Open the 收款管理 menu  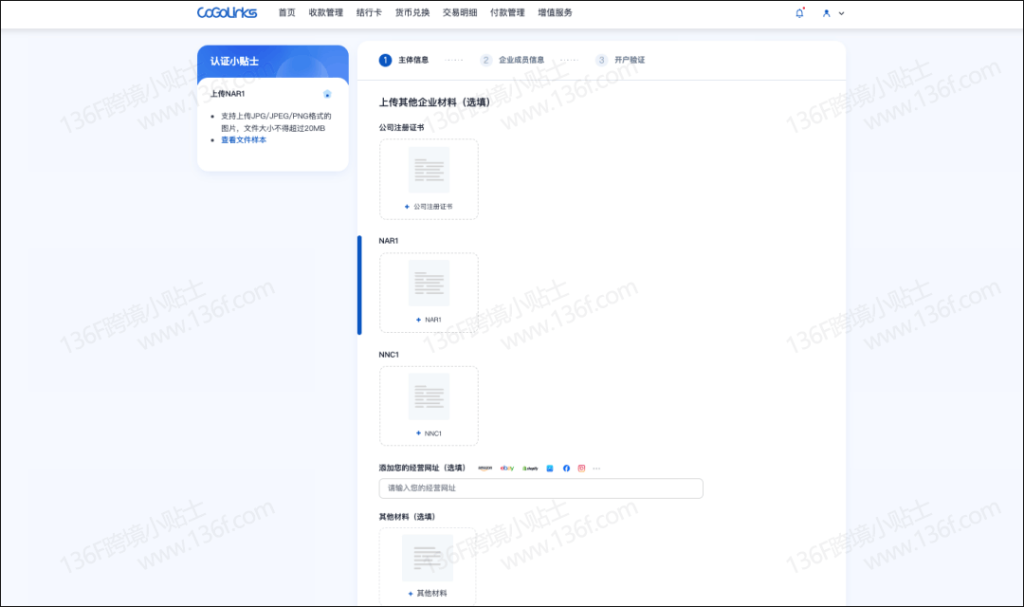click(x=326, y=12)
